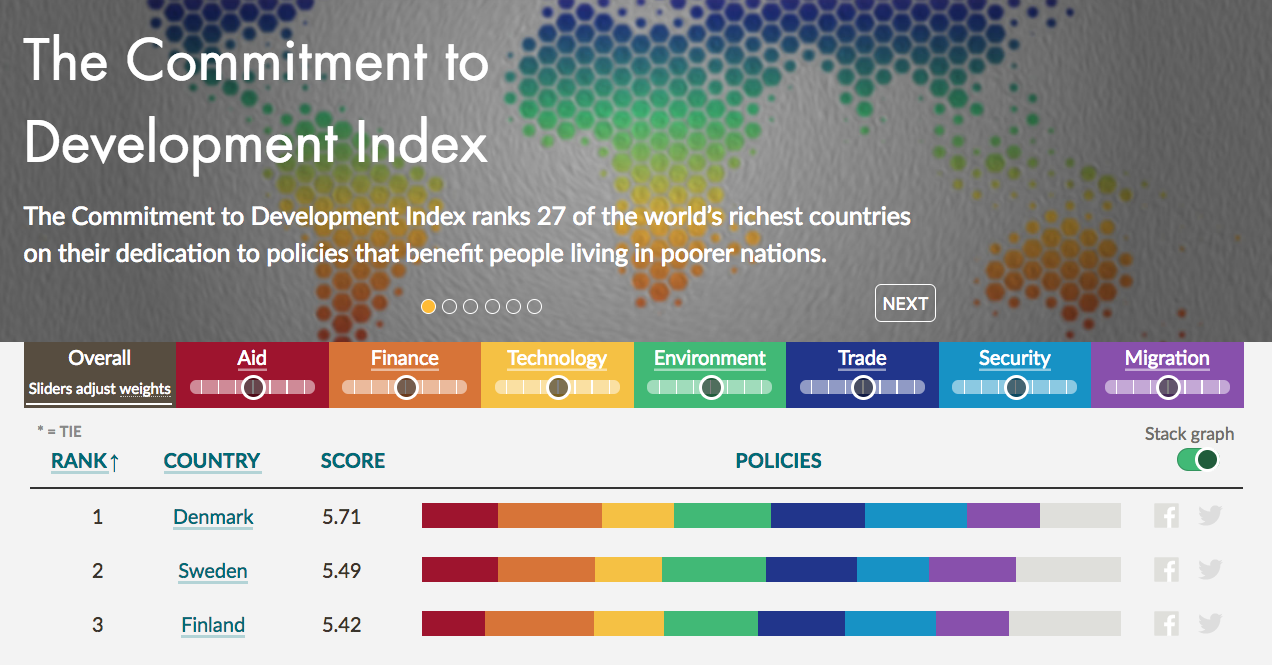The width and height of the screenshot is (1272, 665).
Task: Switch to the Migration category
Action: coord(1167,358)
